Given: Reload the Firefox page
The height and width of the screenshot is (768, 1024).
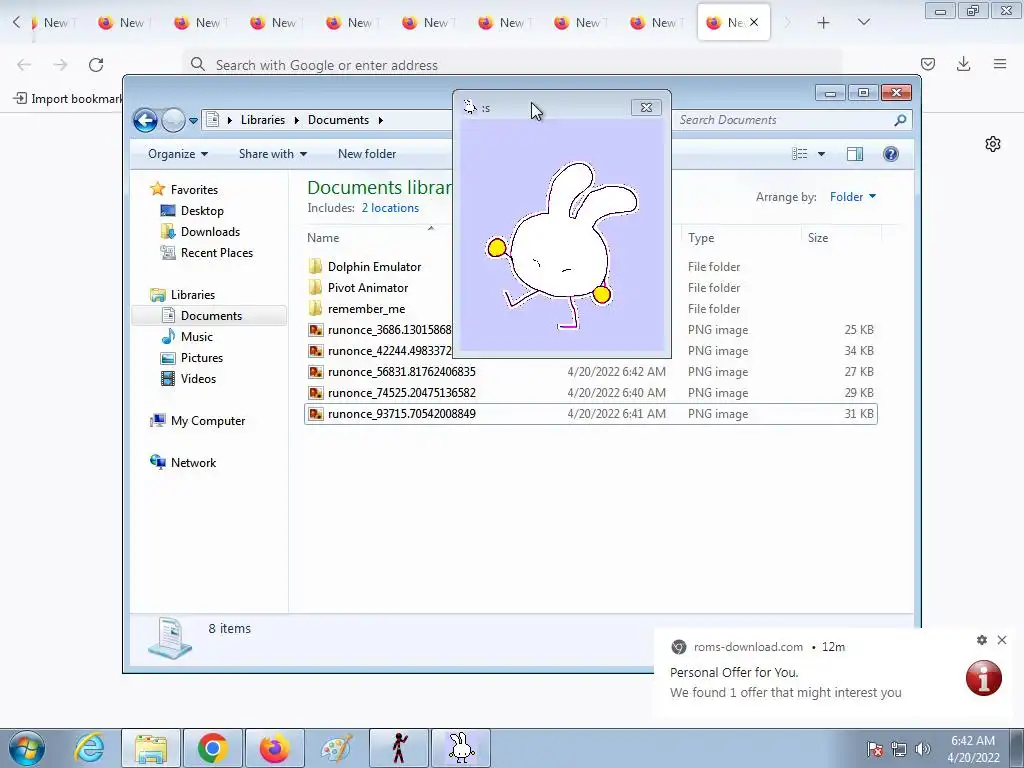Looking at the screenshot, I should [96, 65].
